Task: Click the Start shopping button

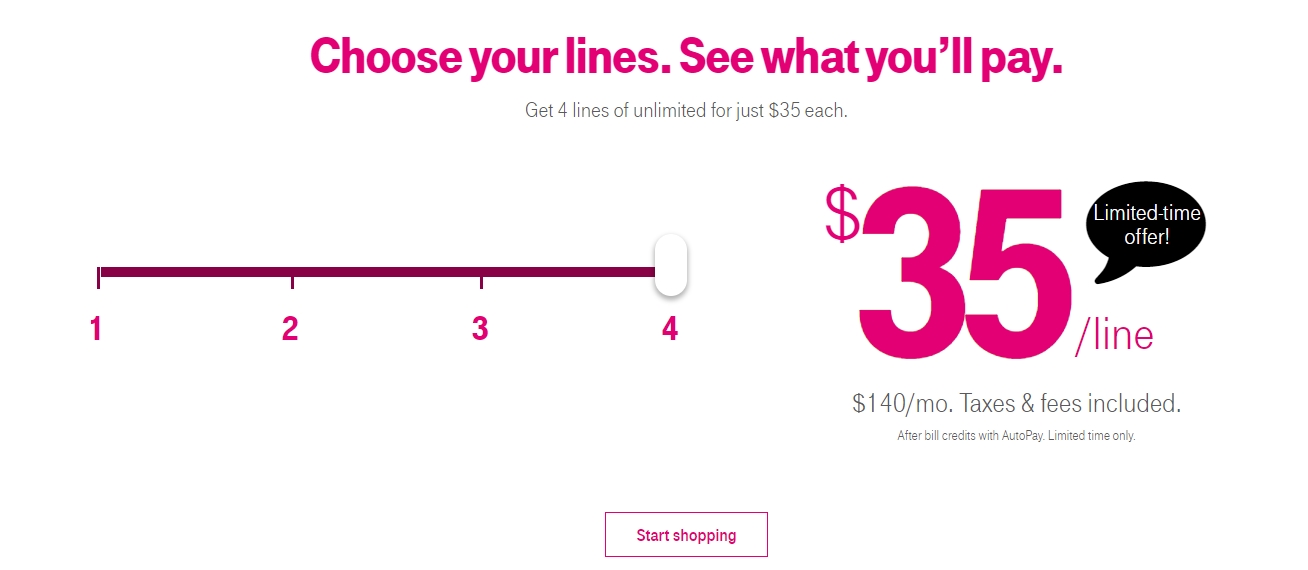Action: [686, 535]
